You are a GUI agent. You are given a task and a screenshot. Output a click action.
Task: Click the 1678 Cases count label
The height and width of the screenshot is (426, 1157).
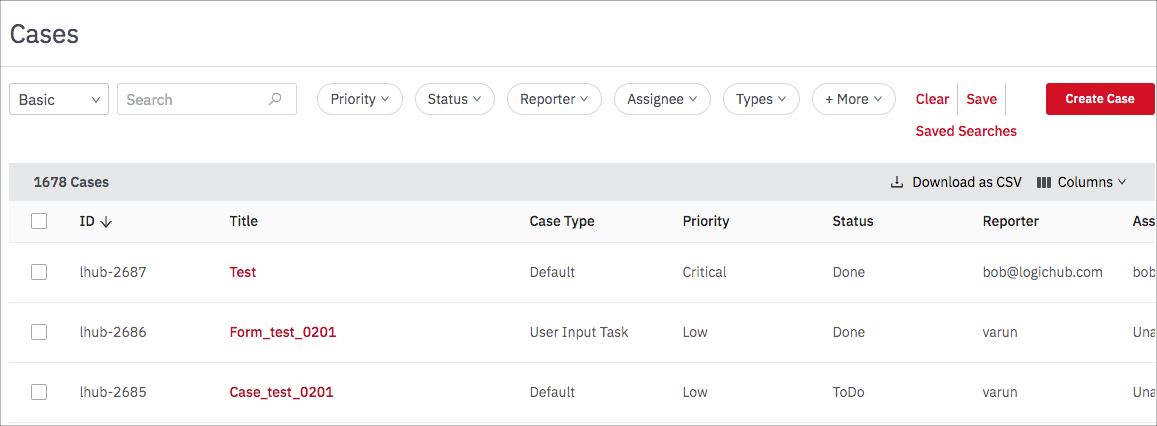pos(72,182)
